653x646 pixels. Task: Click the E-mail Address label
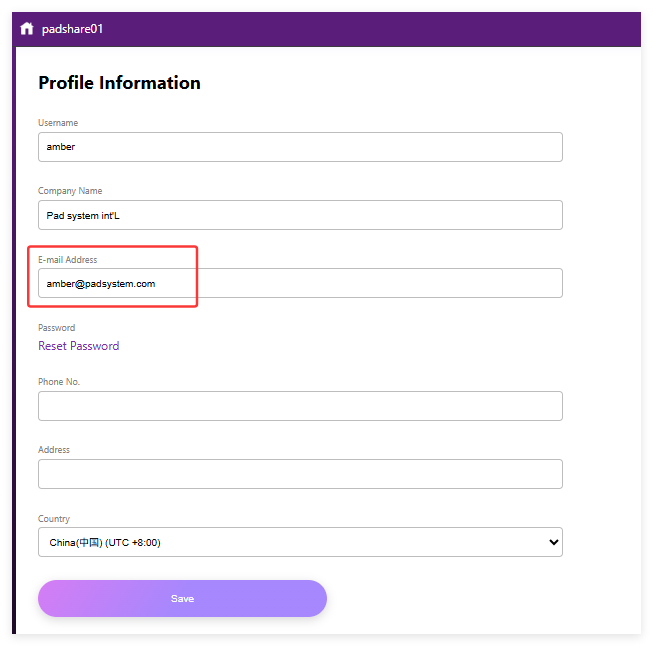(68, 260)
